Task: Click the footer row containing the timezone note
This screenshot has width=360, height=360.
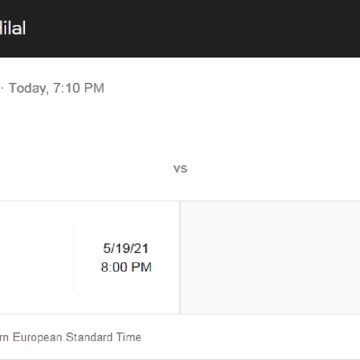Action: 180,337
